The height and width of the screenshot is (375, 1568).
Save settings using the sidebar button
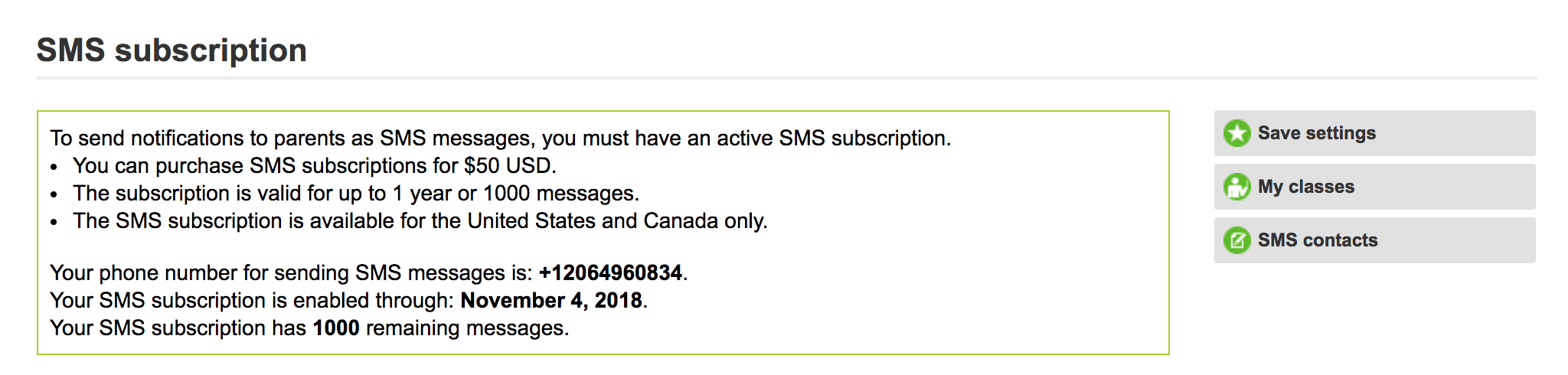tap(1374, 133)
